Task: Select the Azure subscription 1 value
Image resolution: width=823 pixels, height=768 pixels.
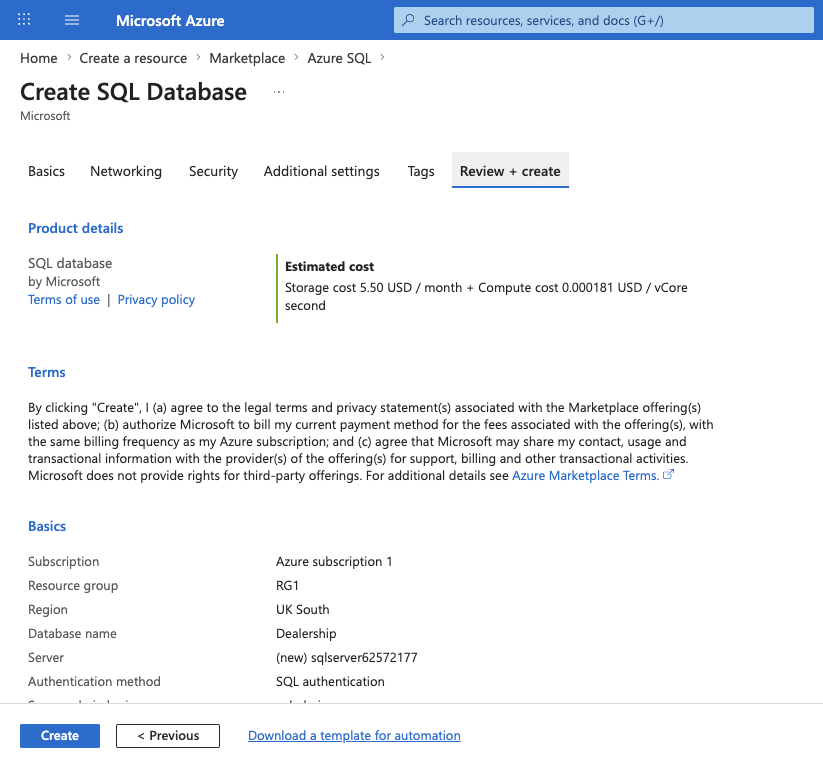Action: pyautogui.click(x=334, y=562)
